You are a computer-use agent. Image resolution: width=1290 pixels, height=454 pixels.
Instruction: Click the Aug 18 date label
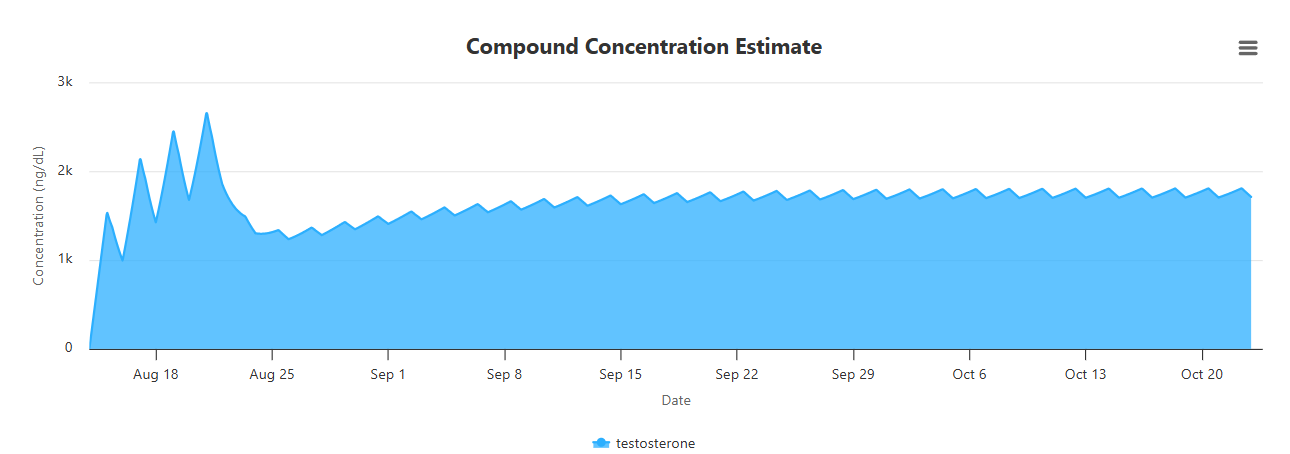(156, 375)
